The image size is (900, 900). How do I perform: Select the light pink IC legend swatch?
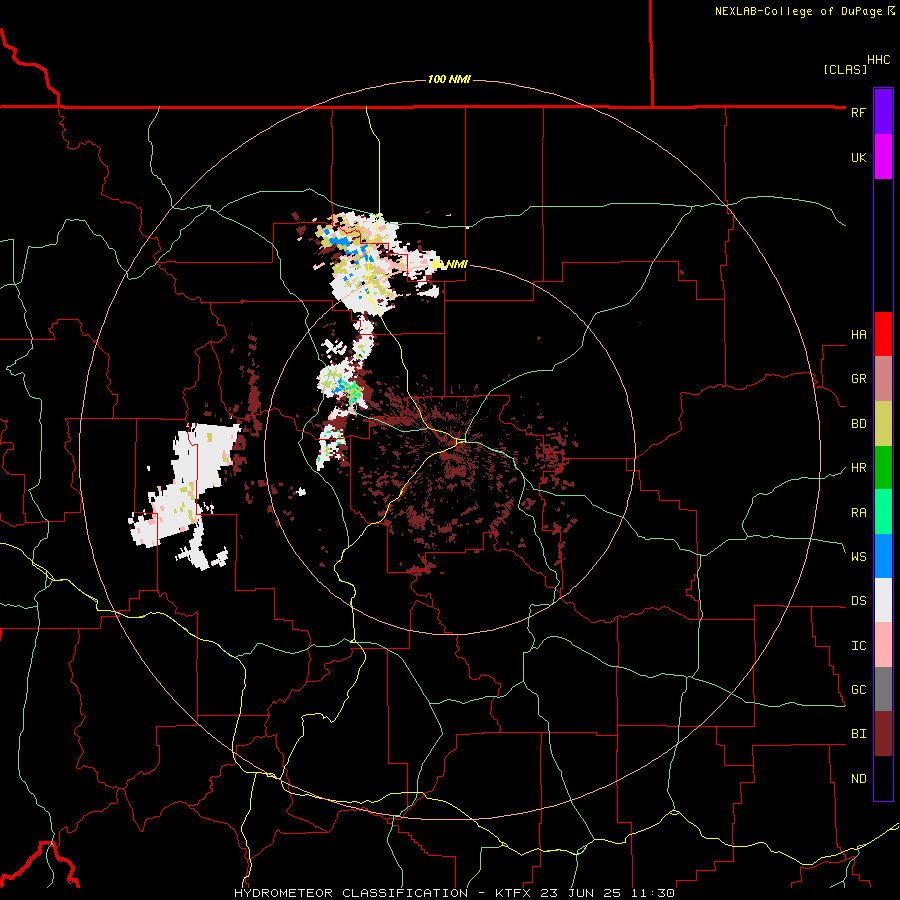[883, 645]
